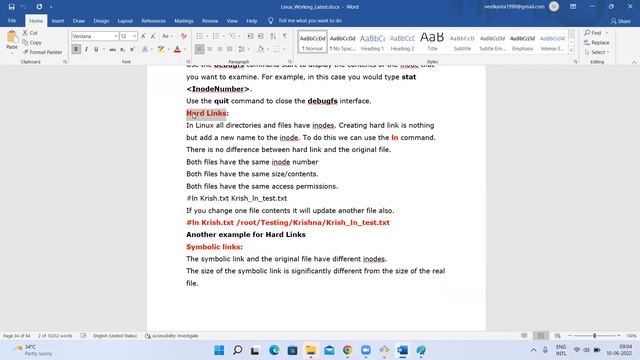Switch to the Review tab
This screenshot has height=360, width=640.
click(210, 21)
